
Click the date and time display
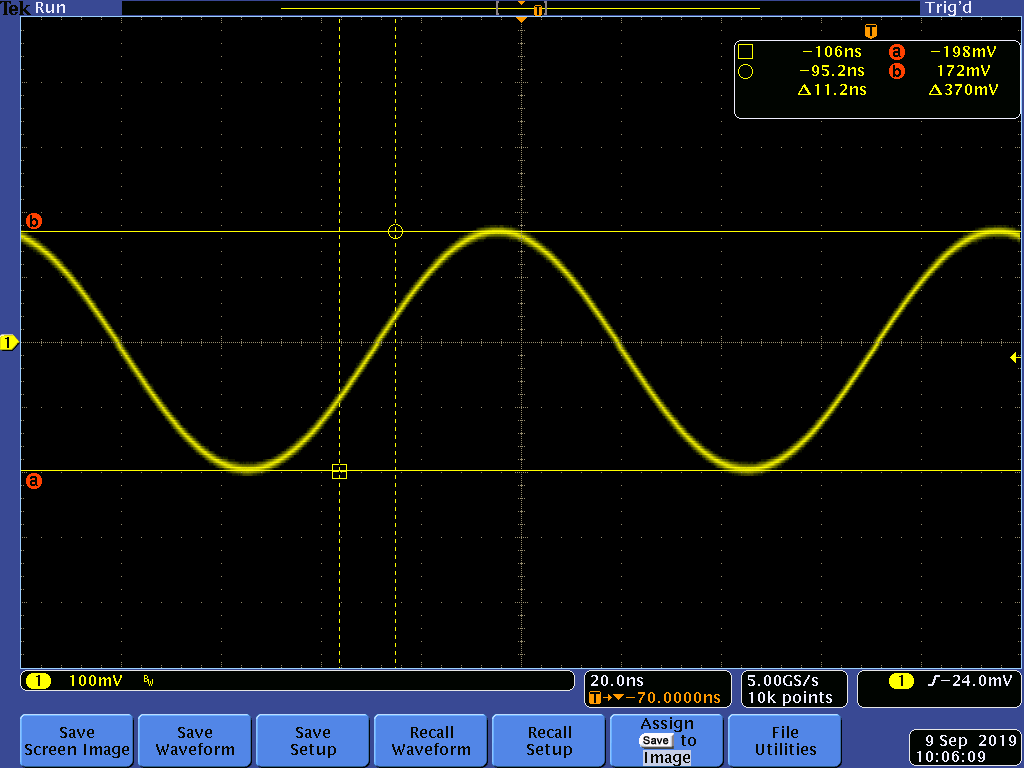(966, 748)
